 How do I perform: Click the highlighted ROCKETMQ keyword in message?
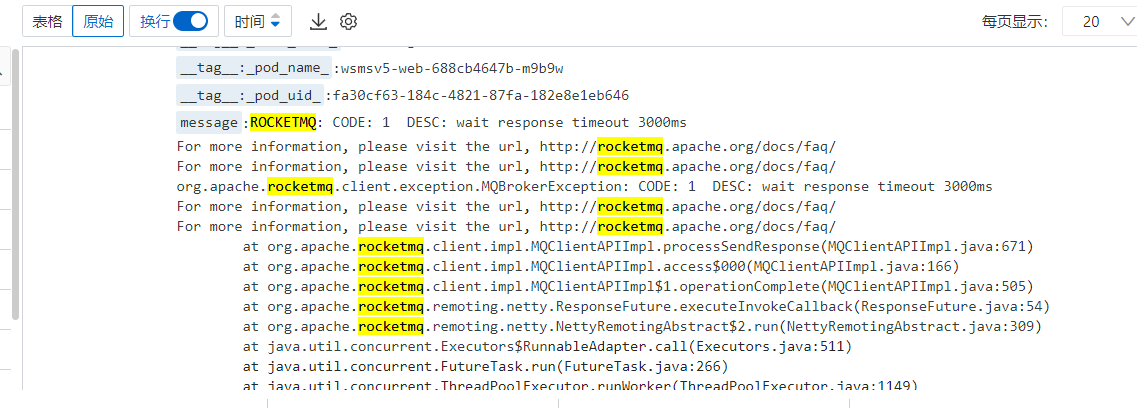pyautogui.click(x=283, y=122)
